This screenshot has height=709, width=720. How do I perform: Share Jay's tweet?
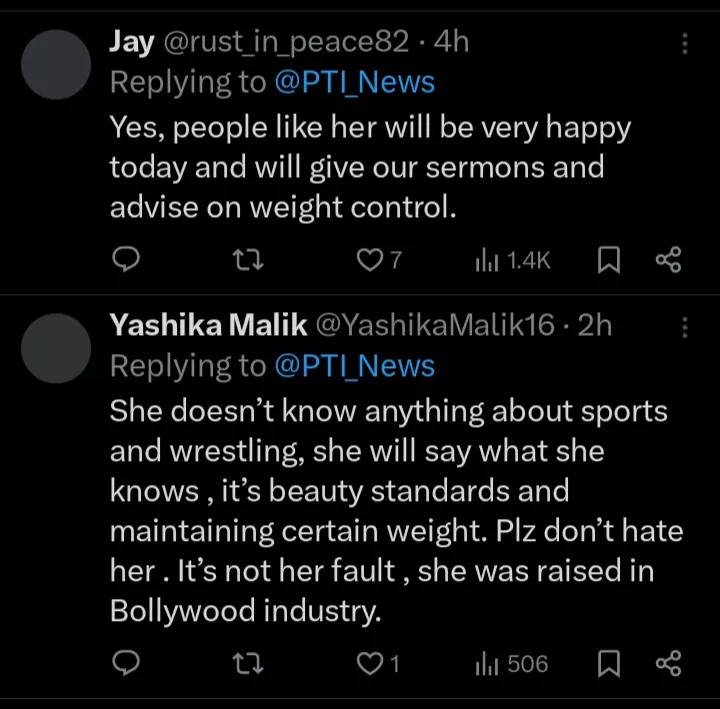[x=668, y=261]
